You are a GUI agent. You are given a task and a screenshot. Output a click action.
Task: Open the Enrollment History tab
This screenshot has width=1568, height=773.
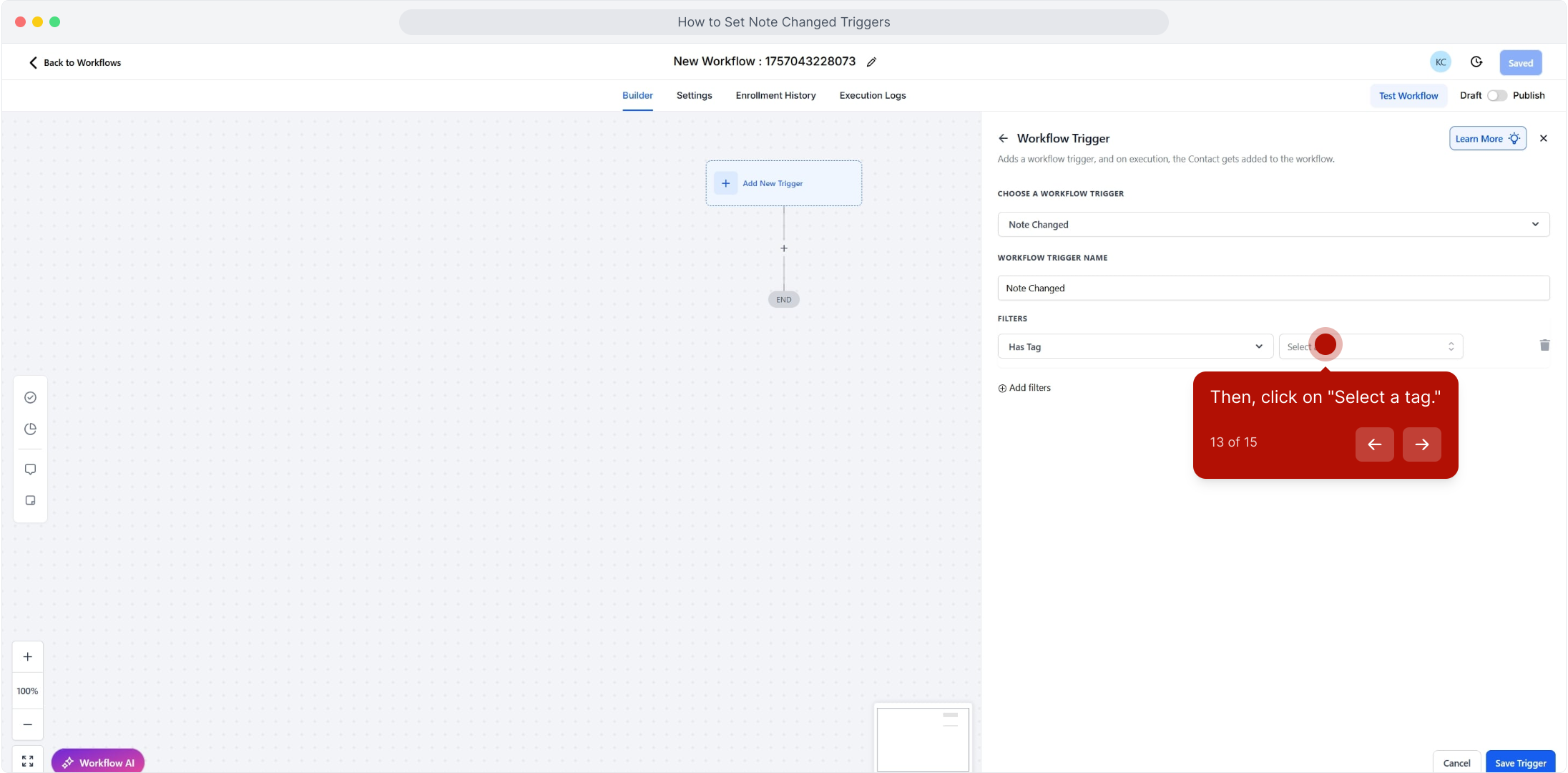775,96
